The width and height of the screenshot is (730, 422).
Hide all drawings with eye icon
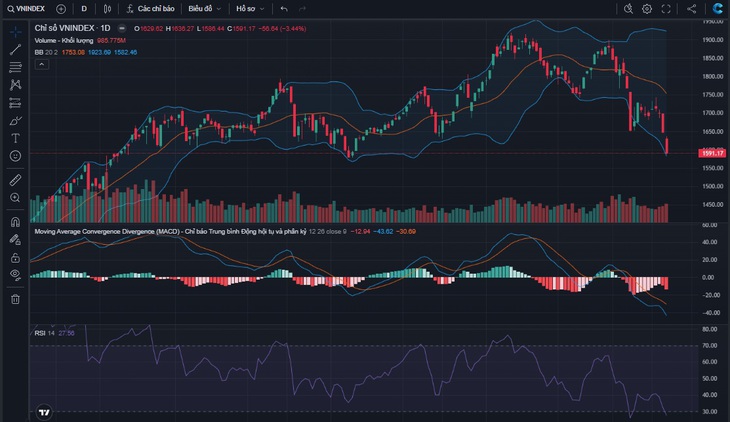pos(15,275)
